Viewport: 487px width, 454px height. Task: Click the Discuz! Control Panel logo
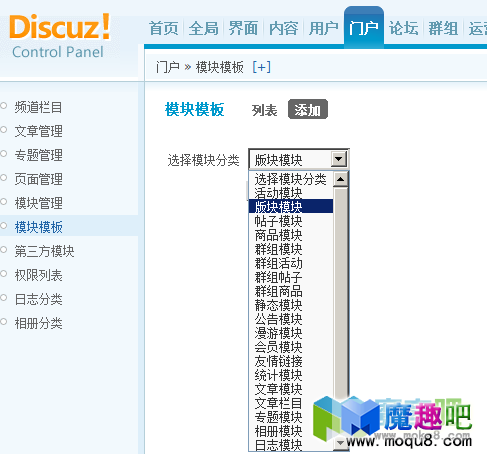coord(60,36)
